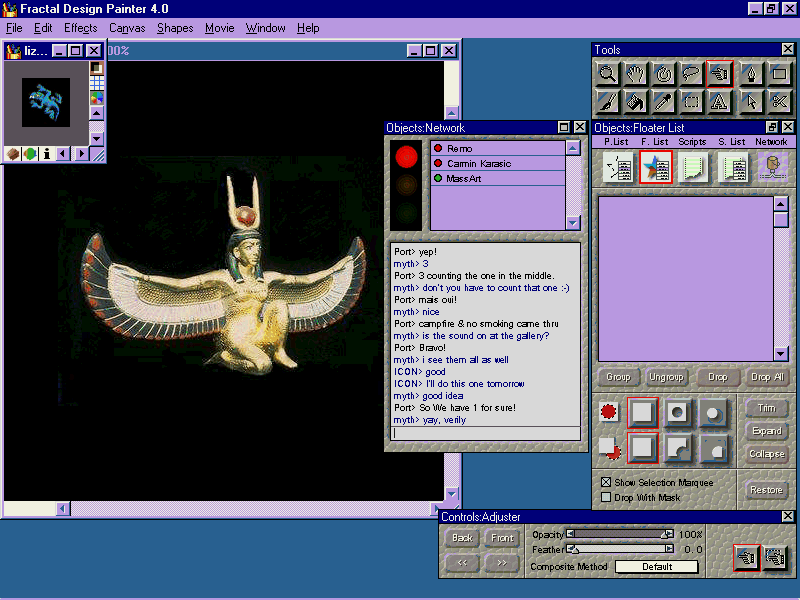Select bottom-row mask button with plain square
The height and width of the screenshot is (600, 800).
point(642,448)
